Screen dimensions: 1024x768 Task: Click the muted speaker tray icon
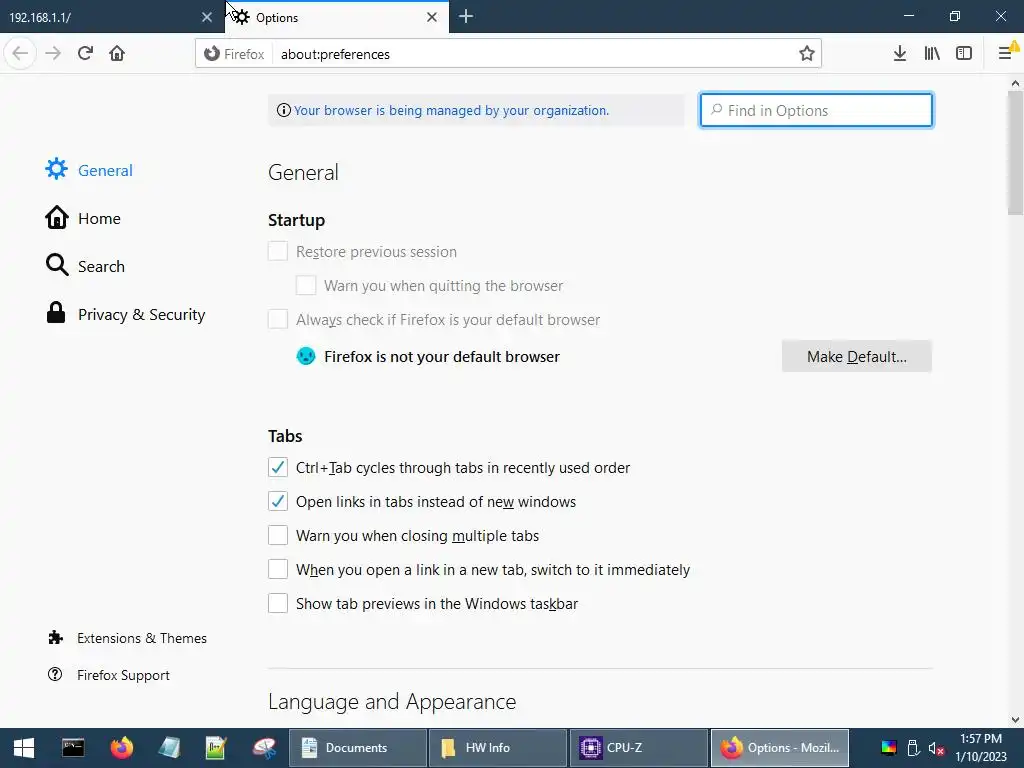point(936,748)
